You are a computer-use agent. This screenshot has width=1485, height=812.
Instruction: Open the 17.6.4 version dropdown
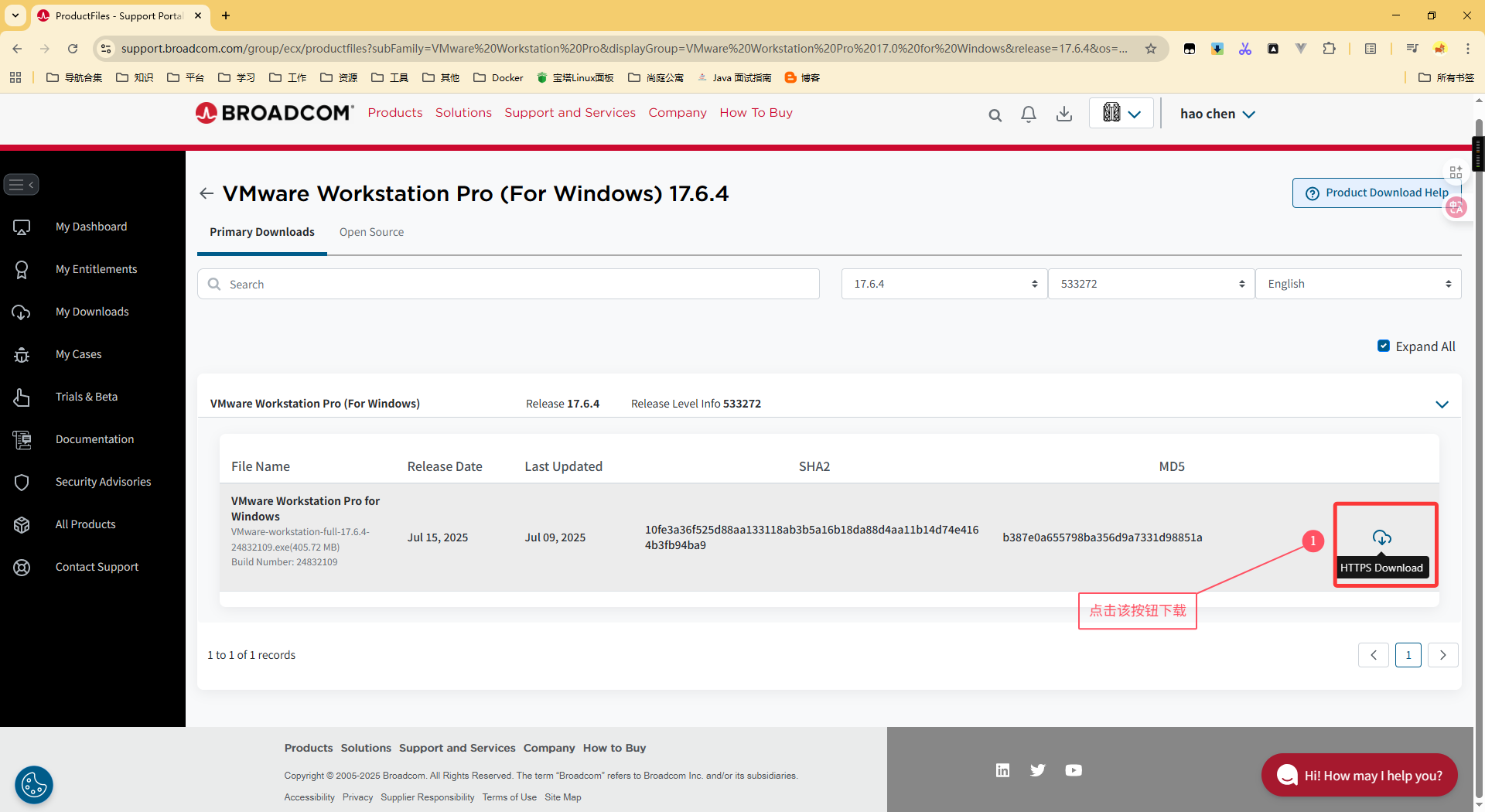944,284
